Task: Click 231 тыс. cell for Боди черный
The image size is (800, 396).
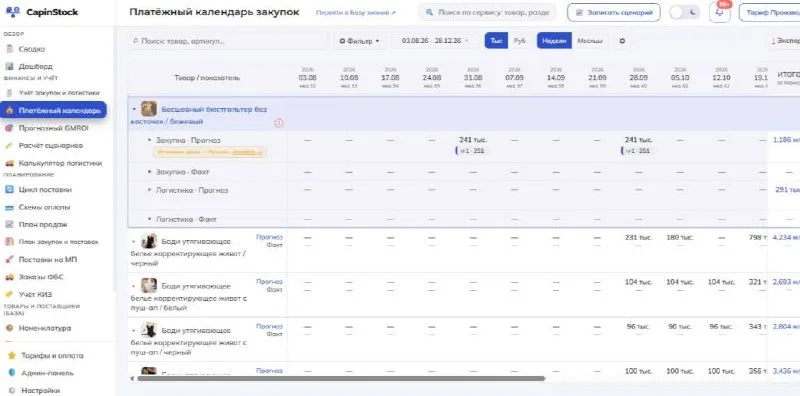Action: 639,237
